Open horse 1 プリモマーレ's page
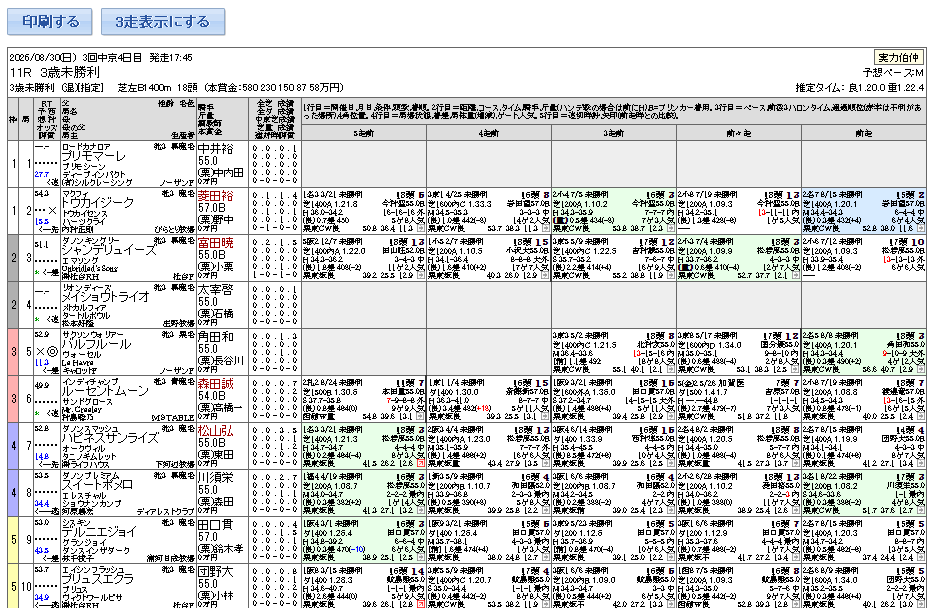 [x=93, y=156]
